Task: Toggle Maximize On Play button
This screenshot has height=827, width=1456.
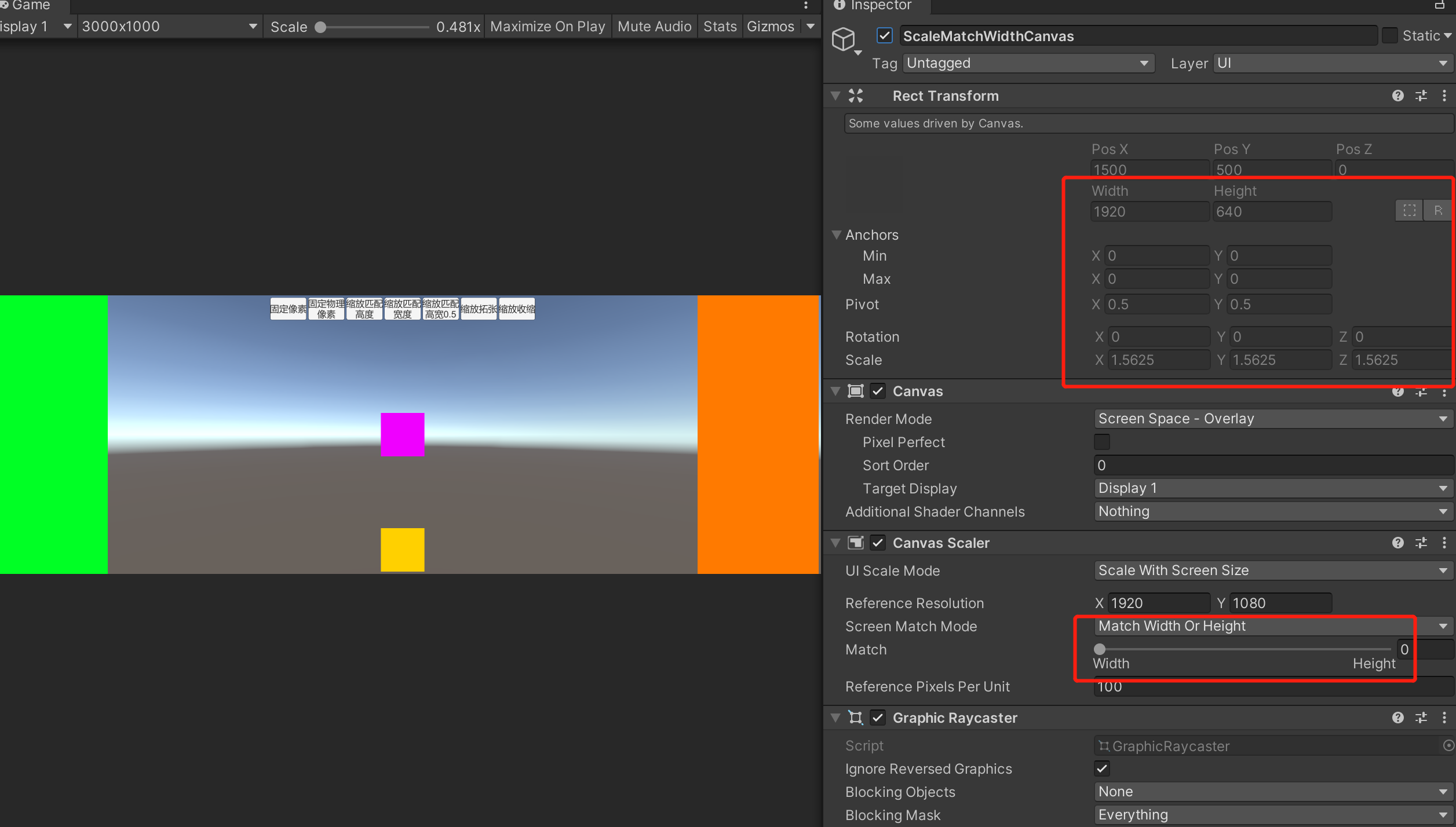Action: tap(547, 27)
